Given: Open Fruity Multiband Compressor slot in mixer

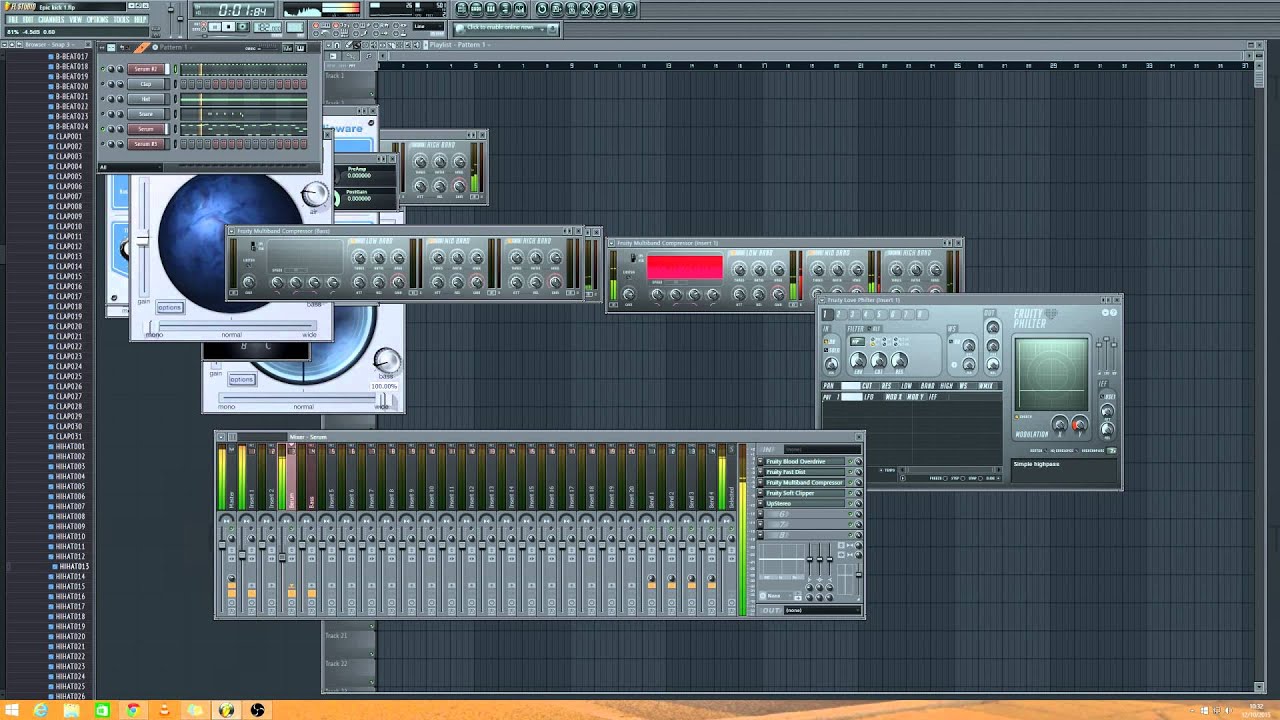Looking at the screenshot, I should click(805, 483).
